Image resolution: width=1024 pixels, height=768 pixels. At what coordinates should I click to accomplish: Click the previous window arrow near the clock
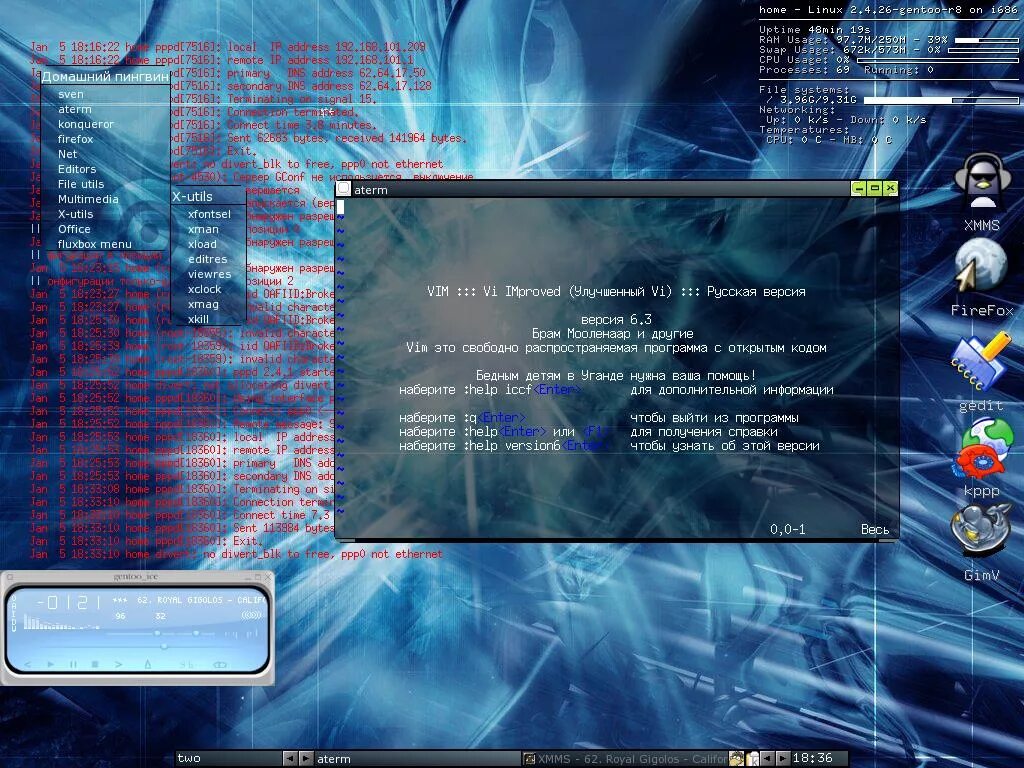tap(767, 759)
